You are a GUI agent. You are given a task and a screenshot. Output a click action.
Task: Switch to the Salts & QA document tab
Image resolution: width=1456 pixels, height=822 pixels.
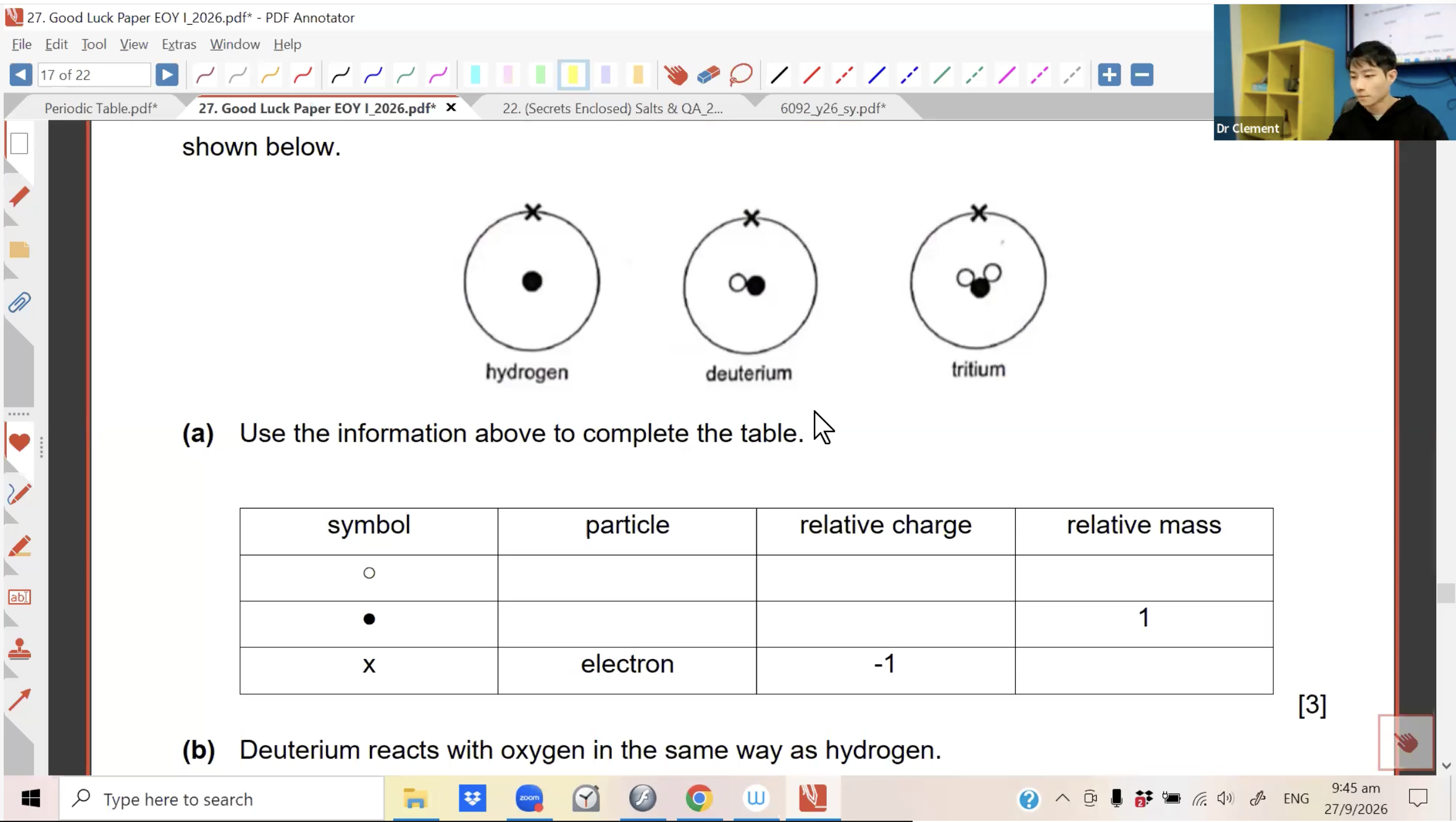click(x=613, y=108)
